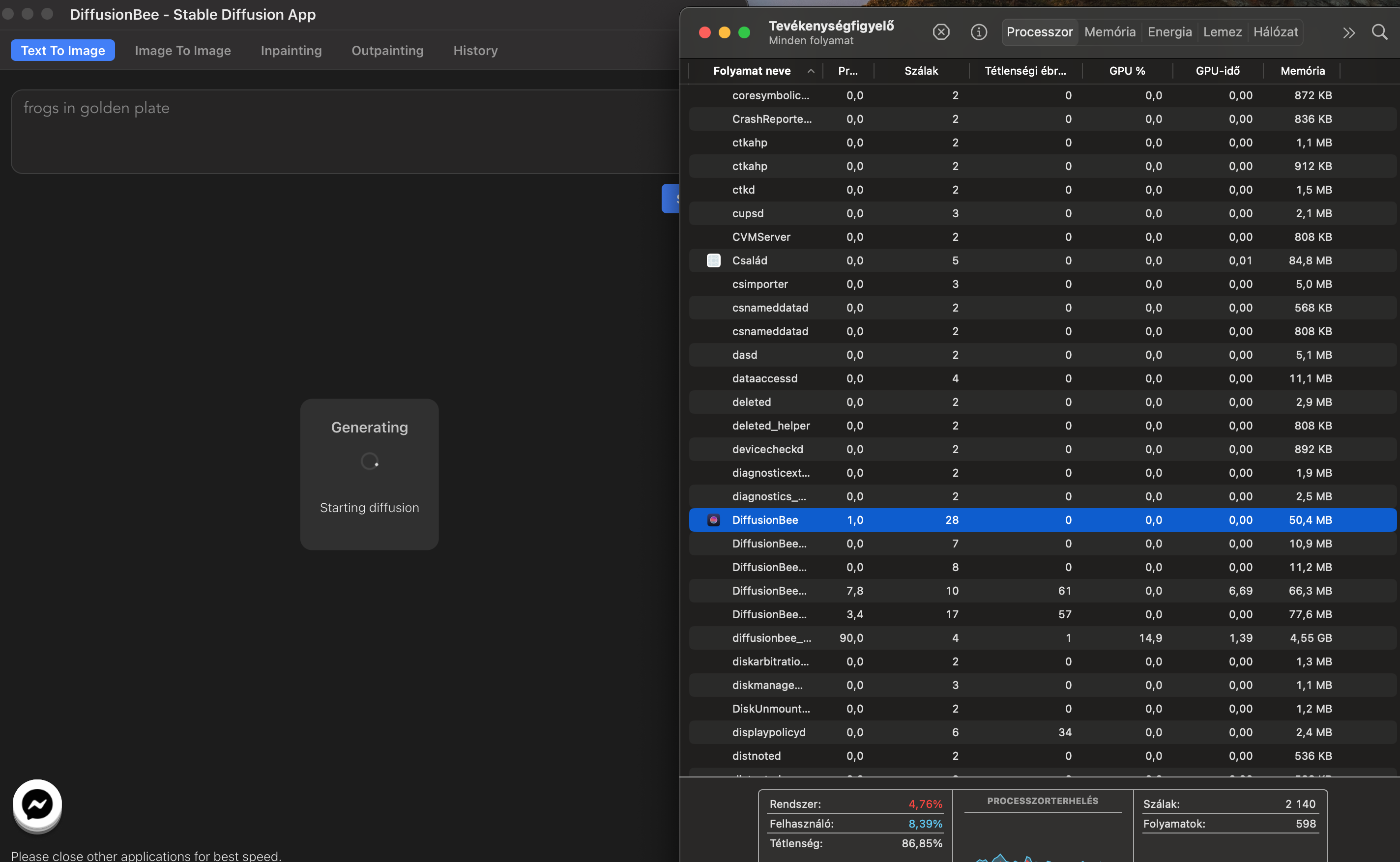This screenshot has height=862, width=1400.
Task: Open the process info (i) icon
Action: (979, 32)
